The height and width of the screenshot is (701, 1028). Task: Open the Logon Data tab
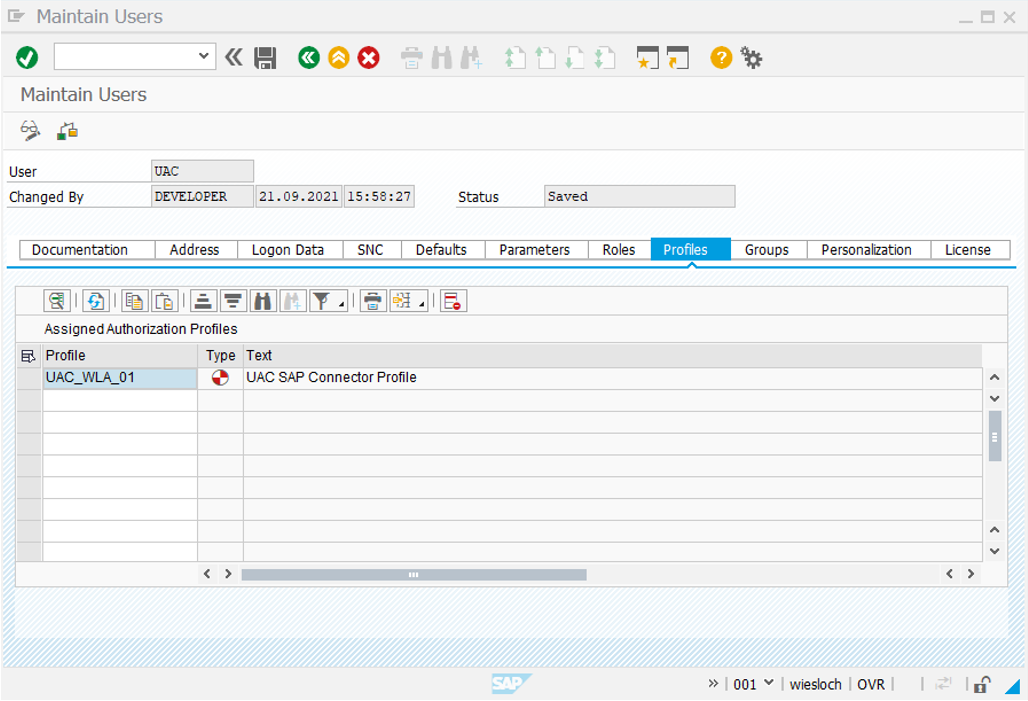coord(287,250)
